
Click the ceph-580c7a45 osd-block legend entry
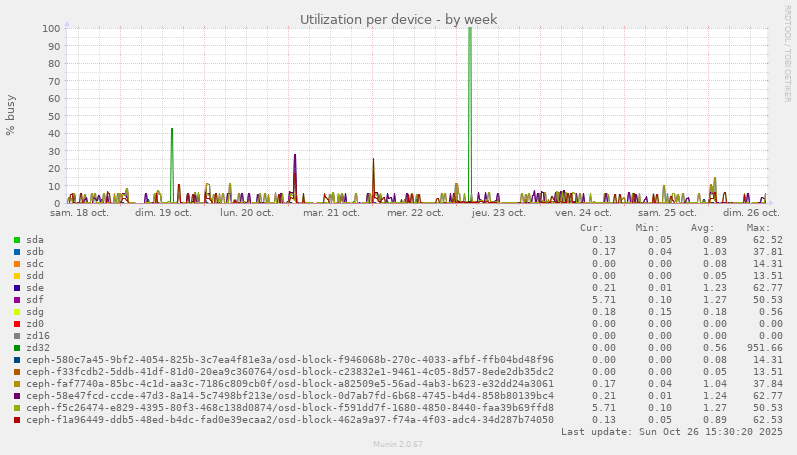tap(289, 360)
